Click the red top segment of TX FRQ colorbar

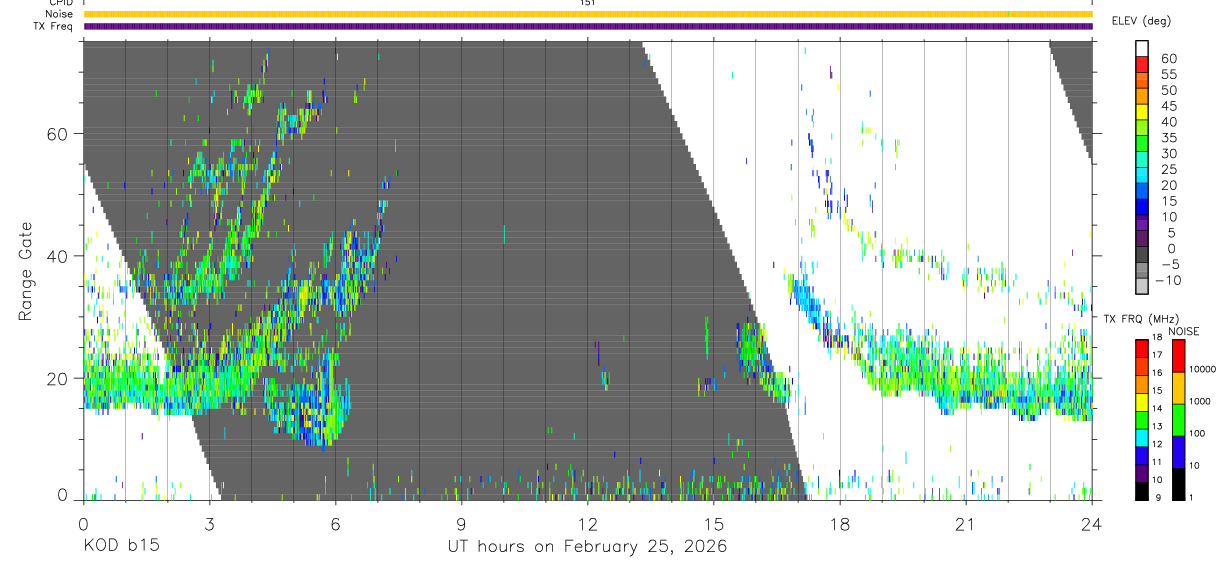click(x=1142, y=348)
